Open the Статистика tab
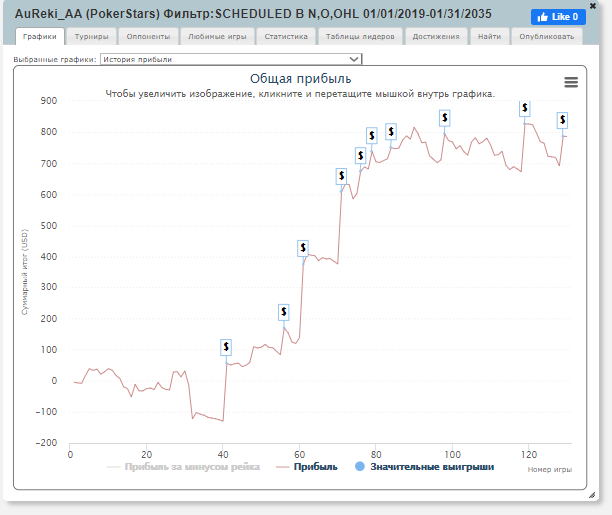This screenshot has width=612, height=515. coord(286,36)
